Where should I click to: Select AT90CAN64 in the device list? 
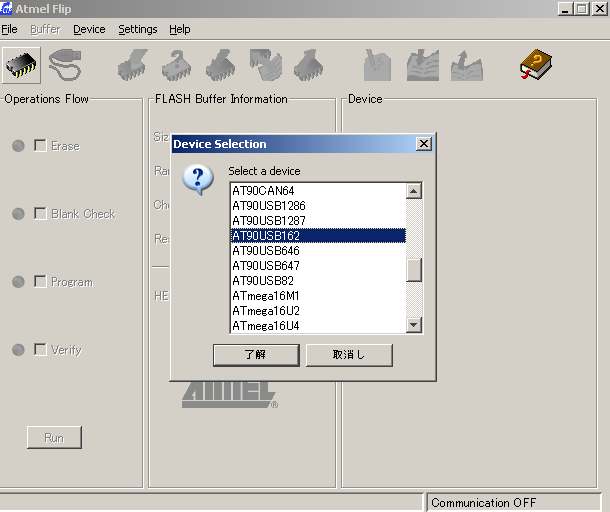click(318, 191)
